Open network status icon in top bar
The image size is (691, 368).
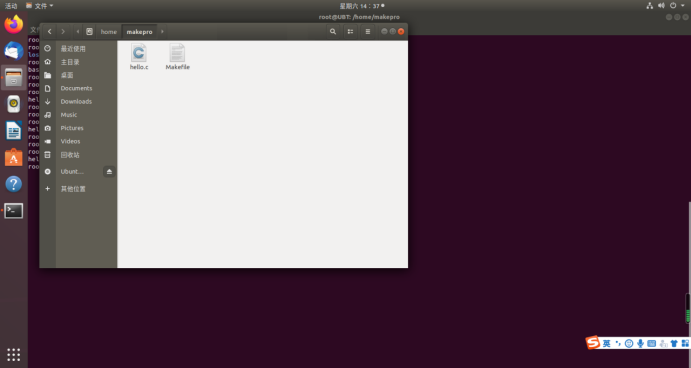[650, 6]
